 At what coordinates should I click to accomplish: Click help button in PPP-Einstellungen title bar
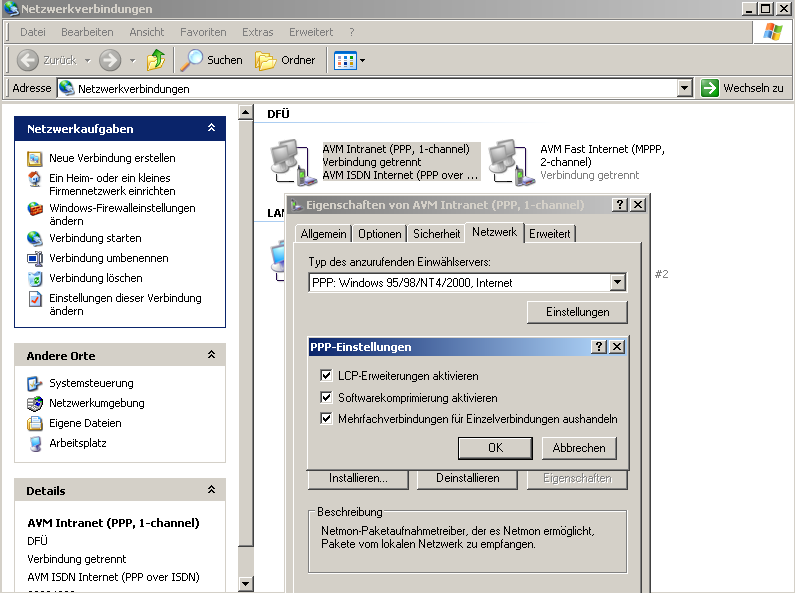[599, 347]
